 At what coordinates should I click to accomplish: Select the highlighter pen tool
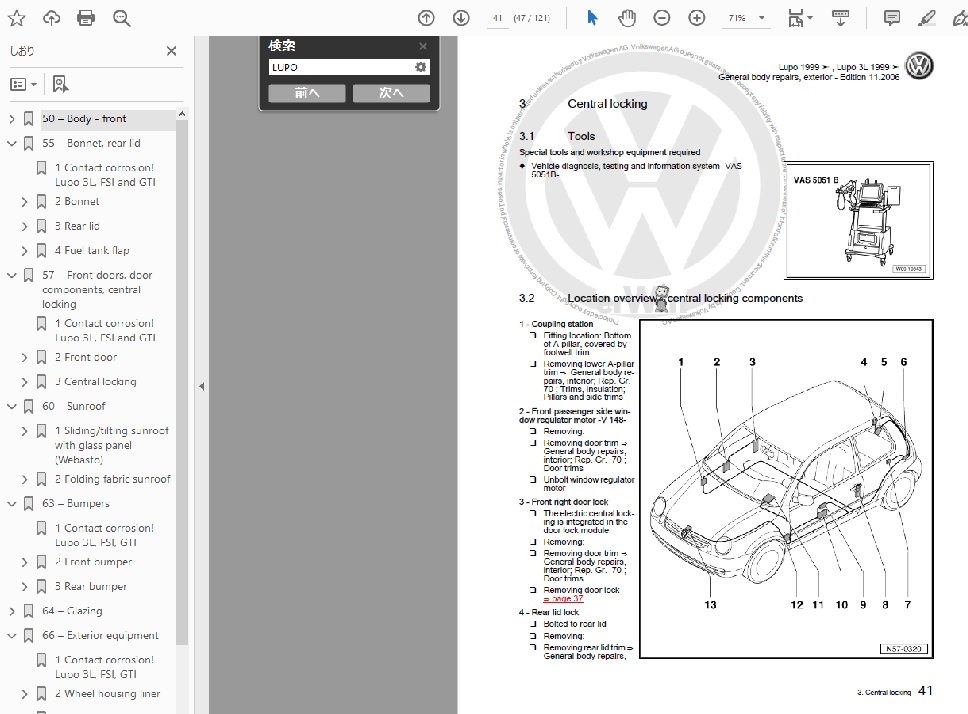(926, 18)
